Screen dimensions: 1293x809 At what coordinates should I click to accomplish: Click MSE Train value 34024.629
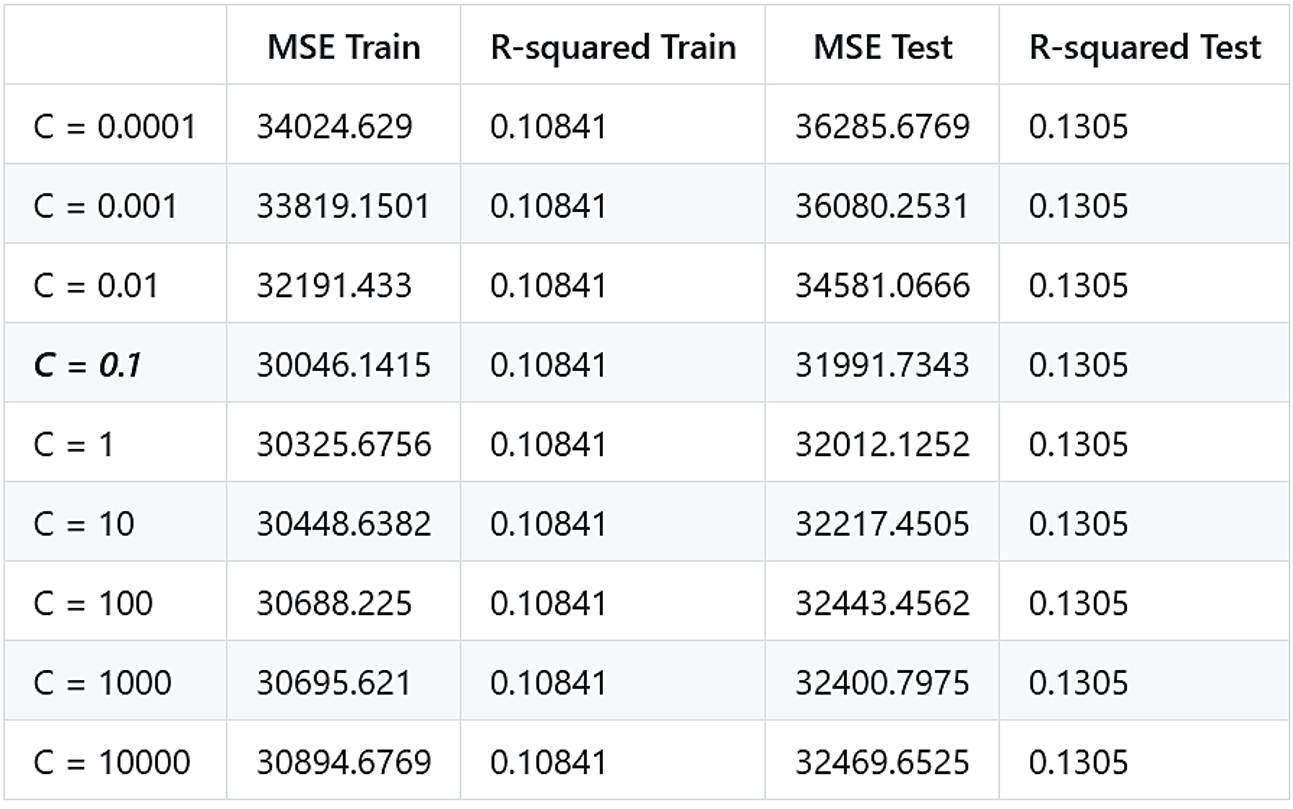[x=334, y=126]
